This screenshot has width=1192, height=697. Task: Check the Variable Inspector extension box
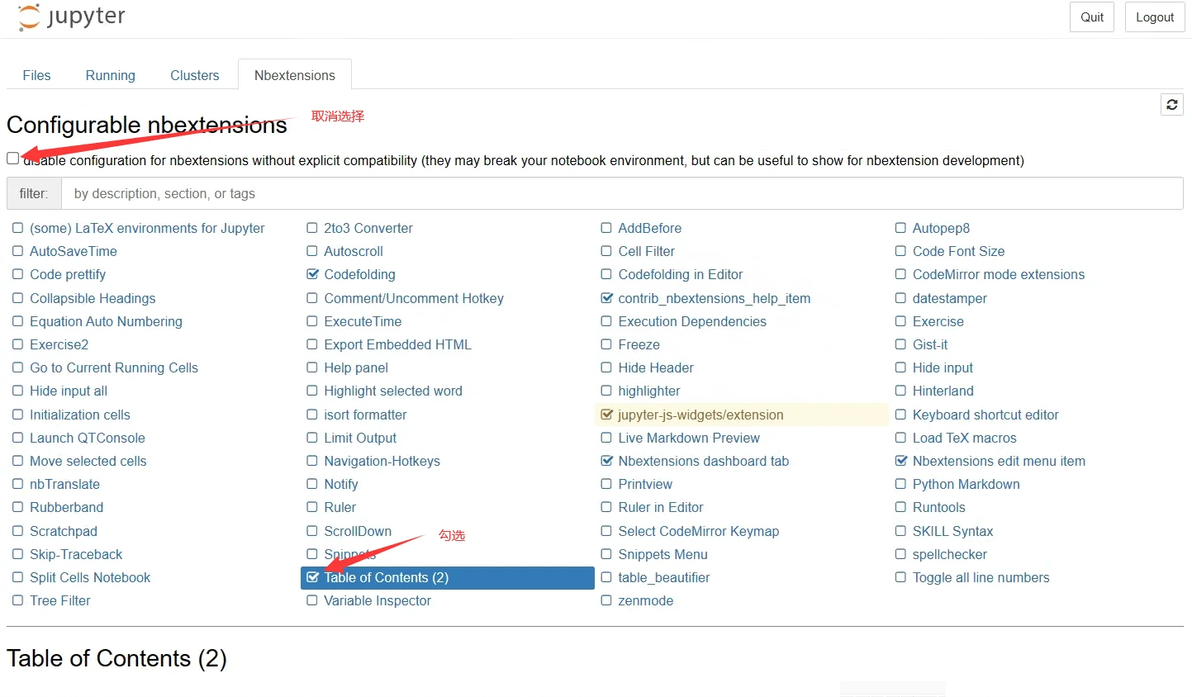point(313,601)
